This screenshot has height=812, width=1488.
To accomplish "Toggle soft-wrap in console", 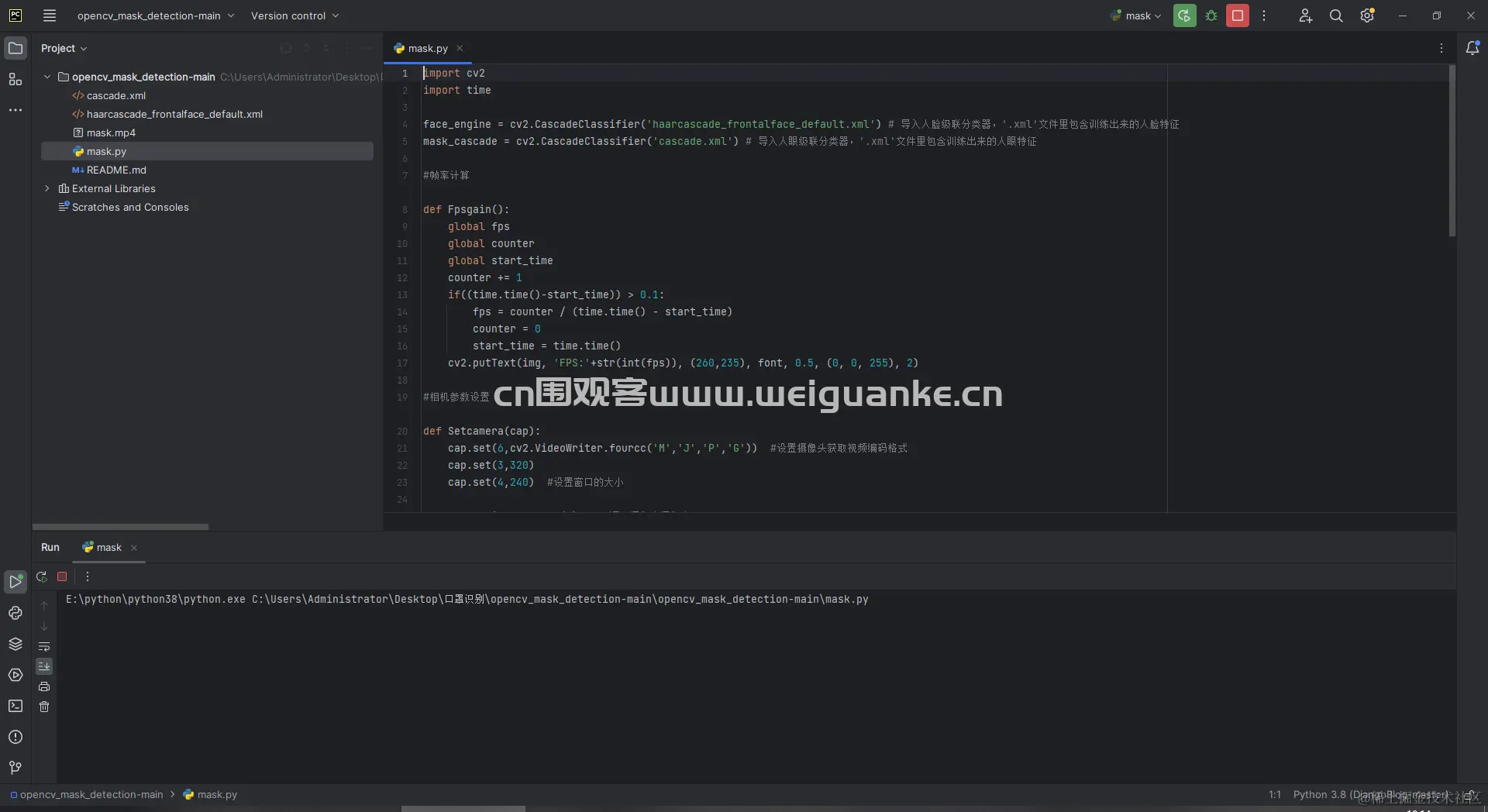I will pos(44,646).
